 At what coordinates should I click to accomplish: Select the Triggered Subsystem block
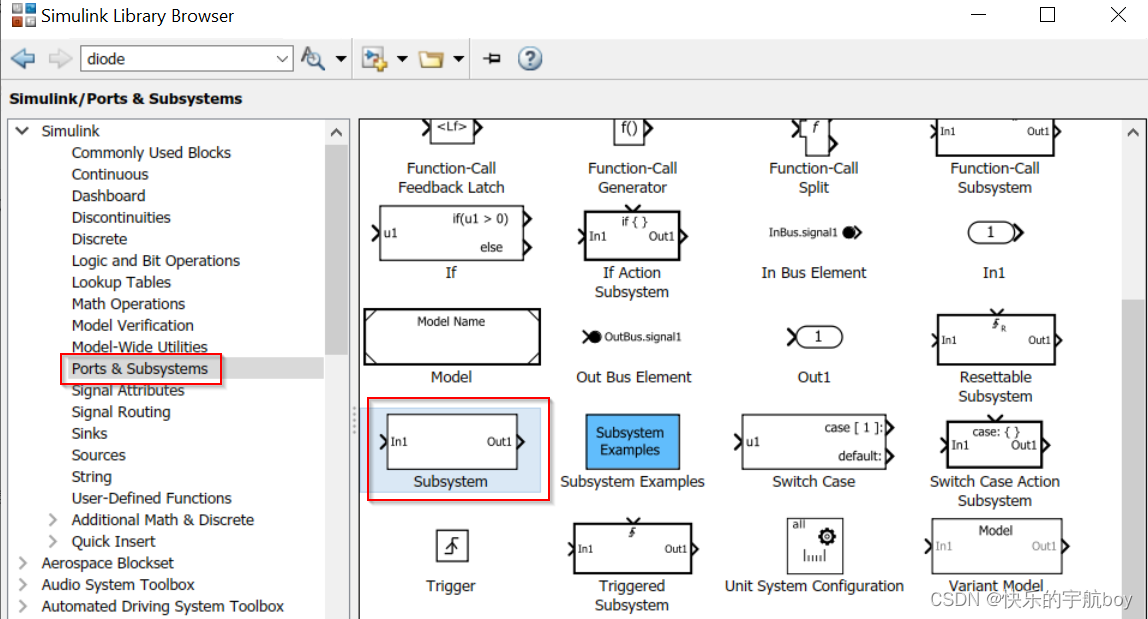point(632,549)
